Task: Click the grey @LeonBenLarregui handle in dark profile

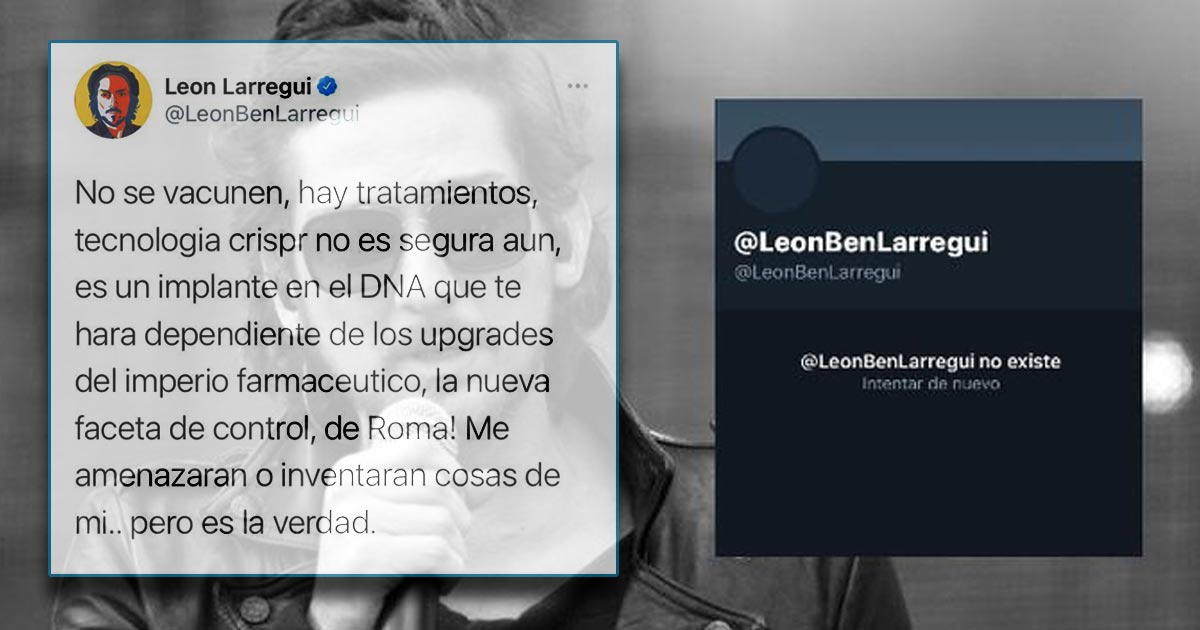Action: click(816, 272)
